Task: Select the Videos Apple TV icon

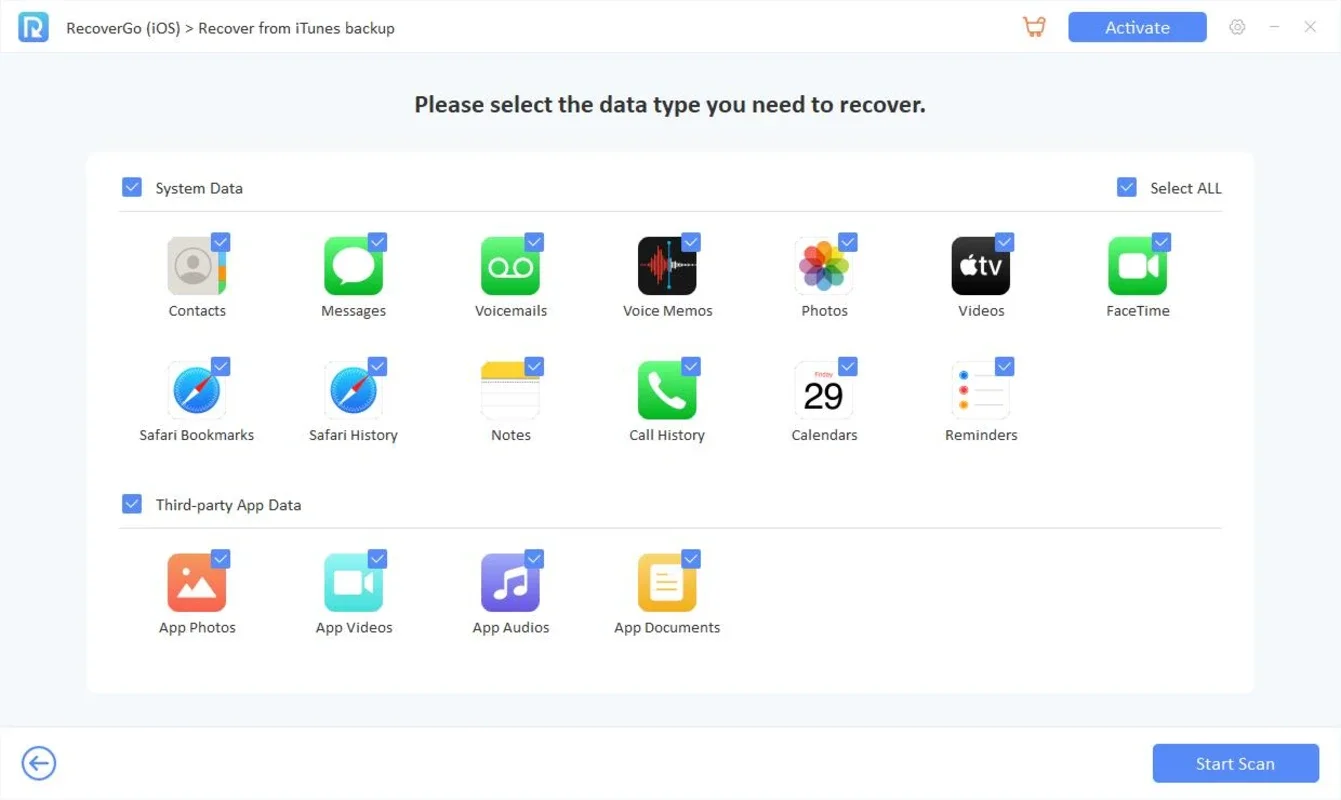Action: pos(981,266)
